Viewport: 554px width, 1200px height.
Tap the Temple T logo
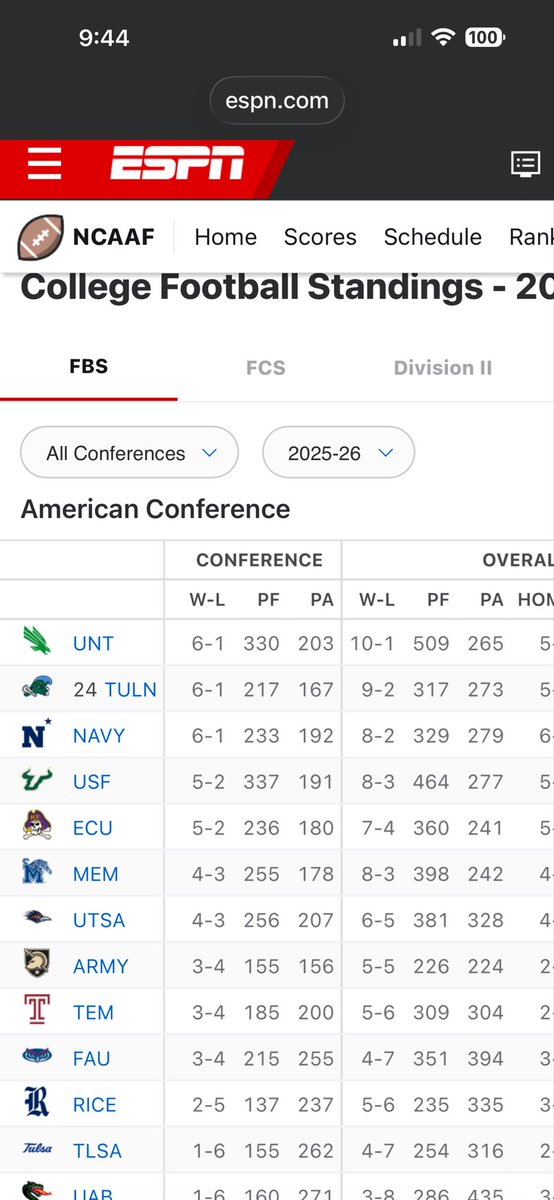37,1011
